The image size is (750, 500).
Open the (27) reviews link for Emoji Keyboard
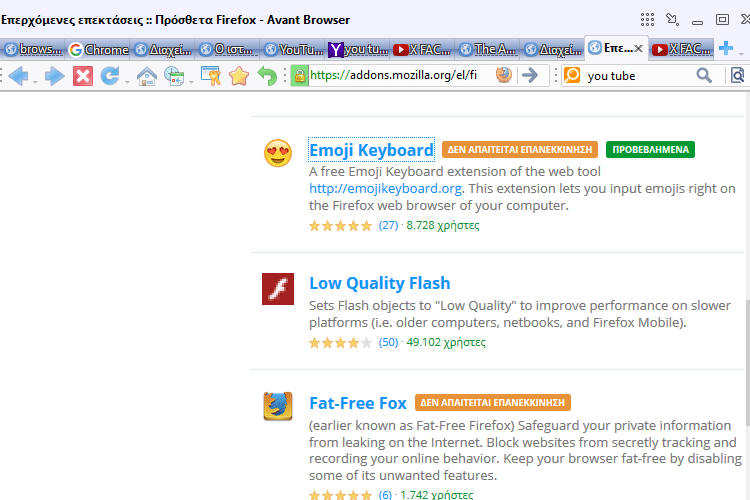pyautogui.click(x=388, y=225)
